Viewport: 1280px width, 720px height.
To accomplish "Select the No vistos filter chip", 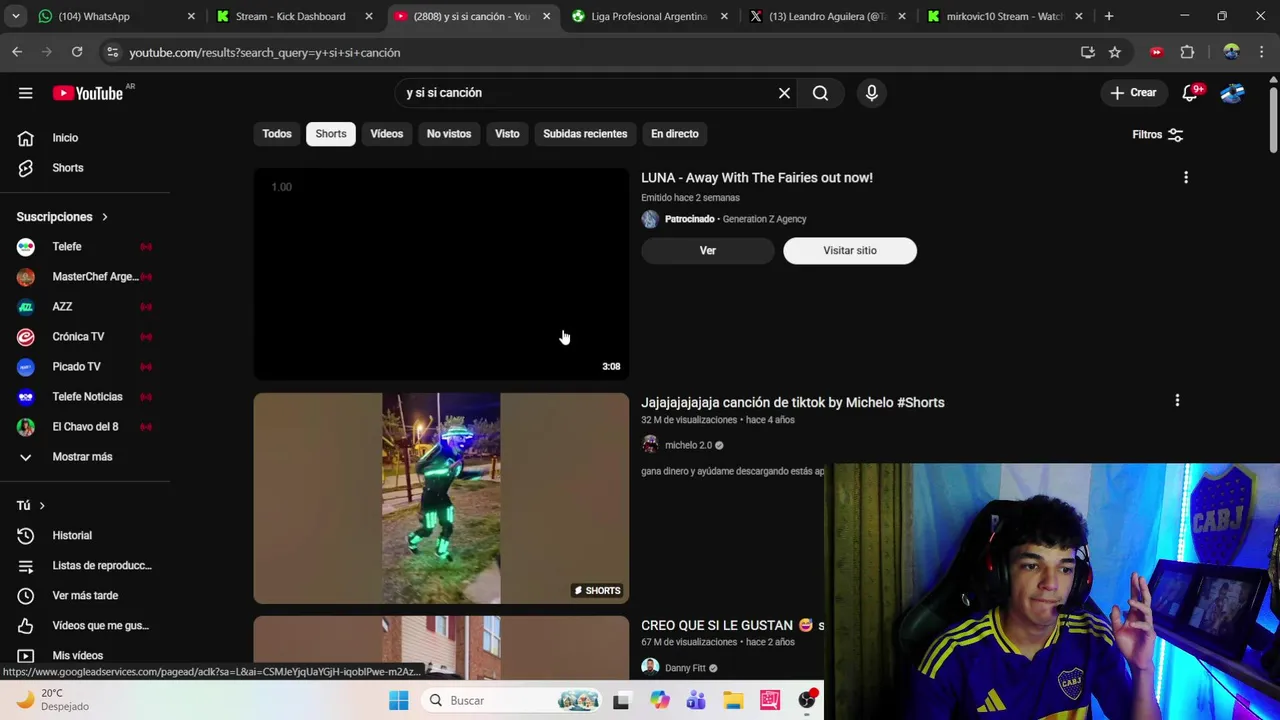I will 449,134.
